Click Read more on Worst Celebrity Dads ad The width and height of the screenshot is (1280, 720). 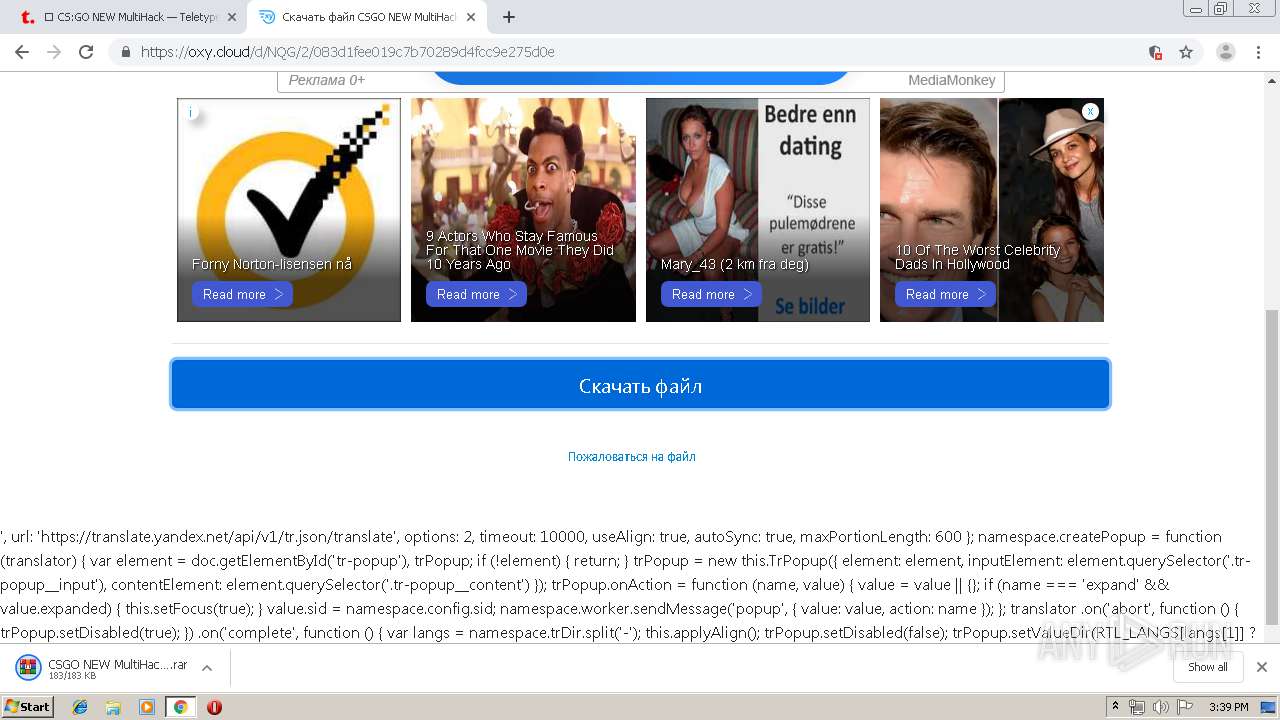945,294
